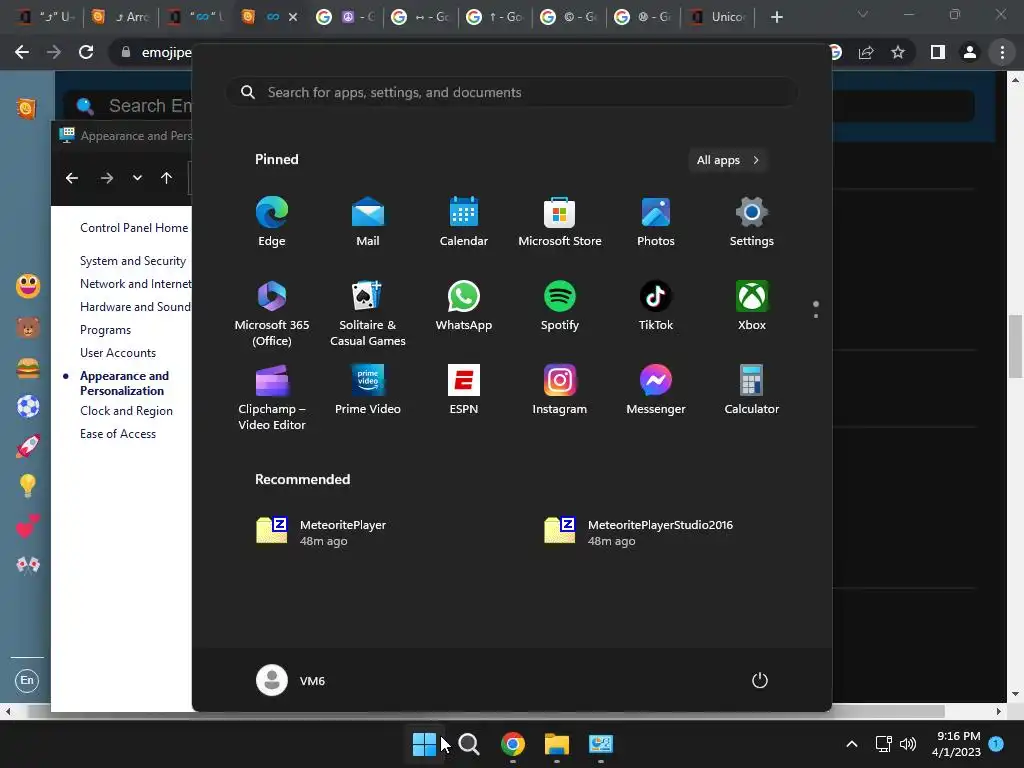The height and width of the screenshot is (768, 1024).
Task: Open the En language selector
Action: [x=27, y=680]
